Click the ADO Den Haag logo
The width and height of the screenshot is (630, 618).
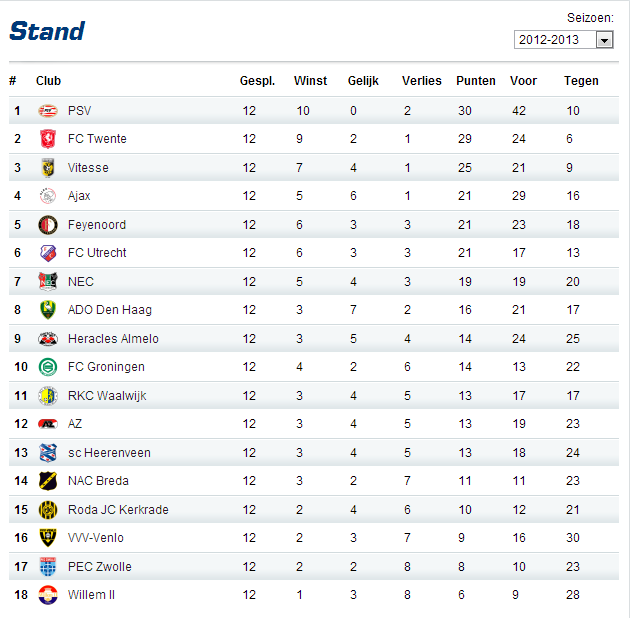coord(48,310)
